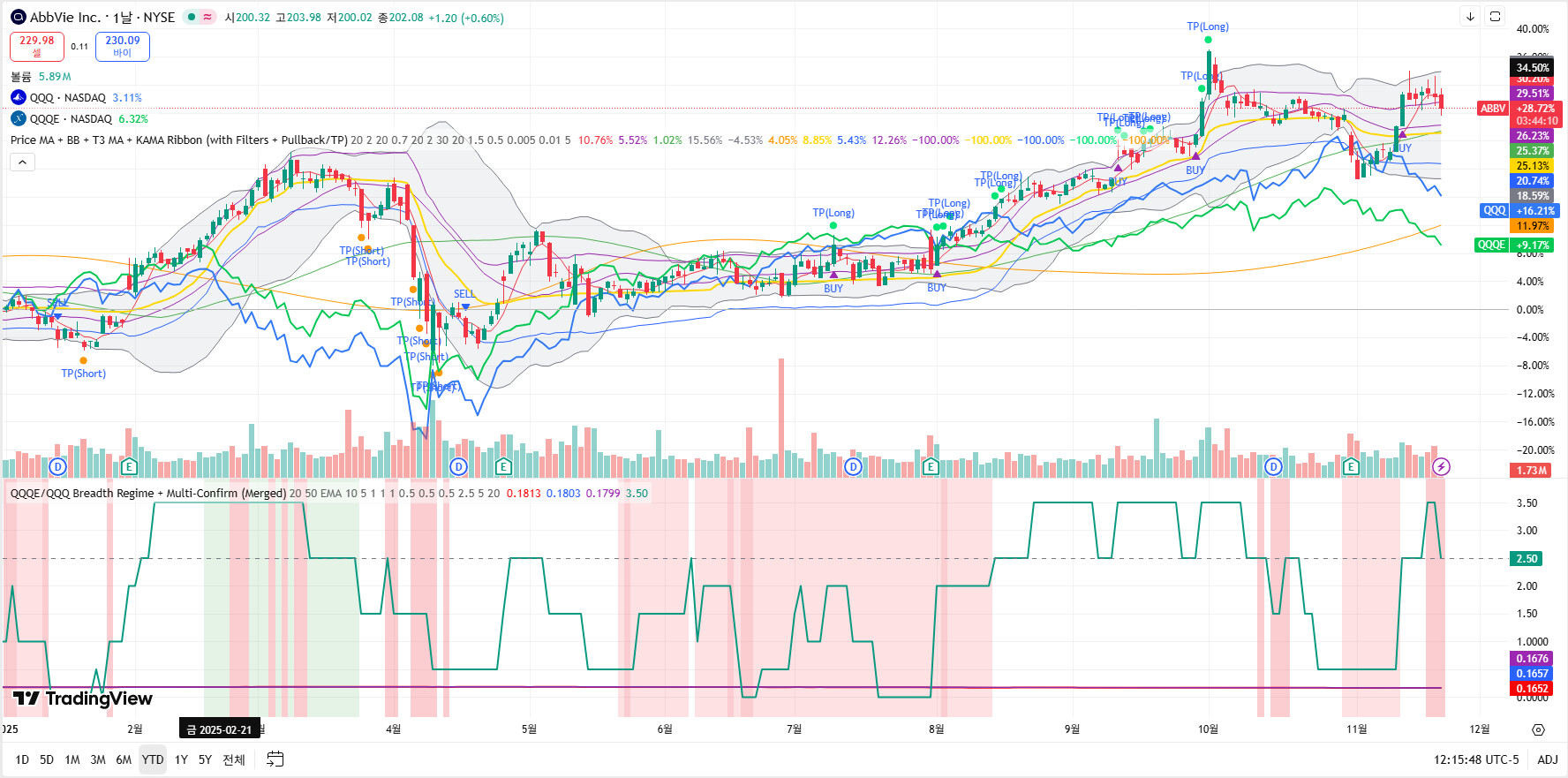The height and width of the screenshot is (778, 1568).
Task: Open the timezone menu showing UTC-5
Action: tap(1476, 759)
